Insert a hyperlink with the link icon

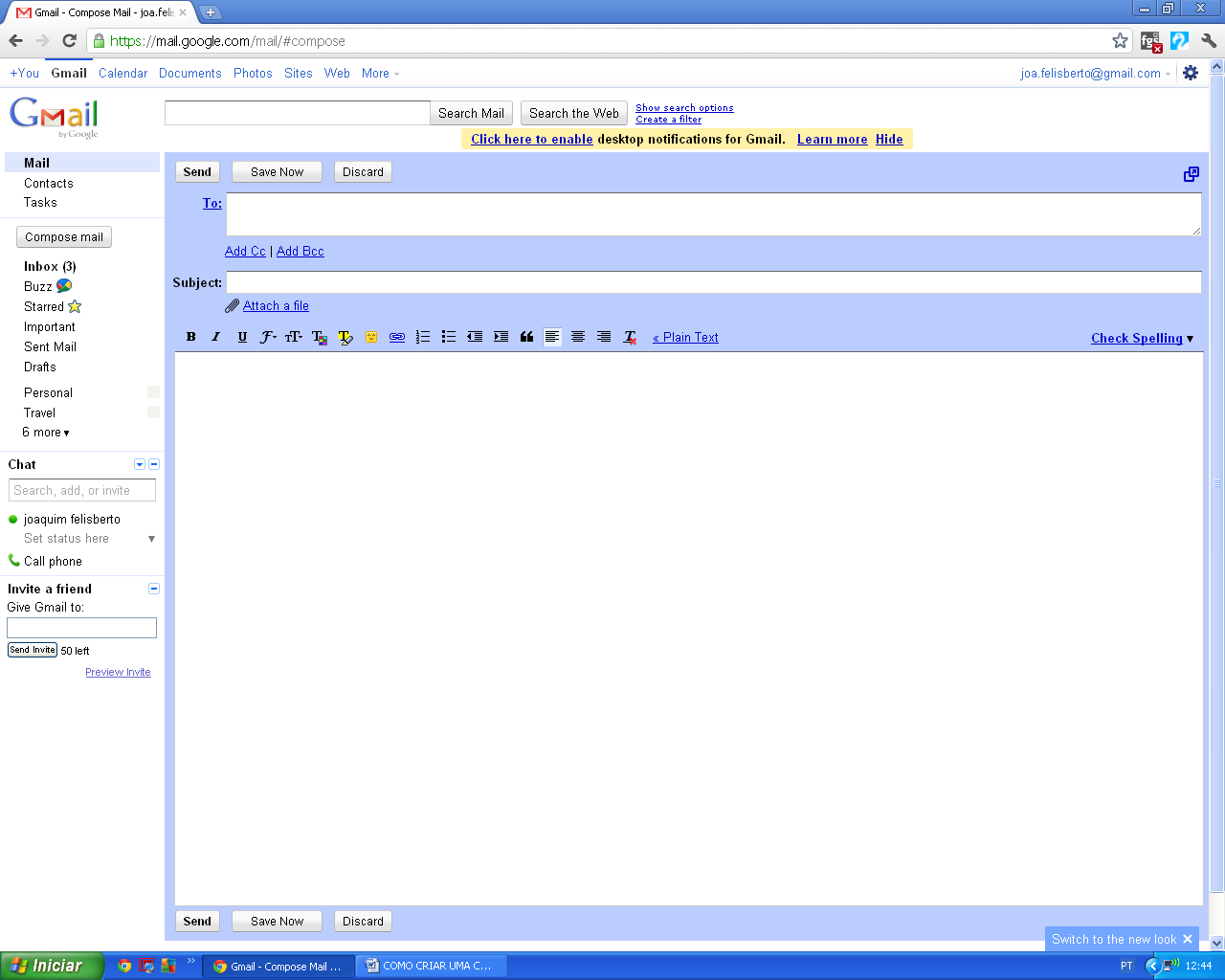(397, 337)
